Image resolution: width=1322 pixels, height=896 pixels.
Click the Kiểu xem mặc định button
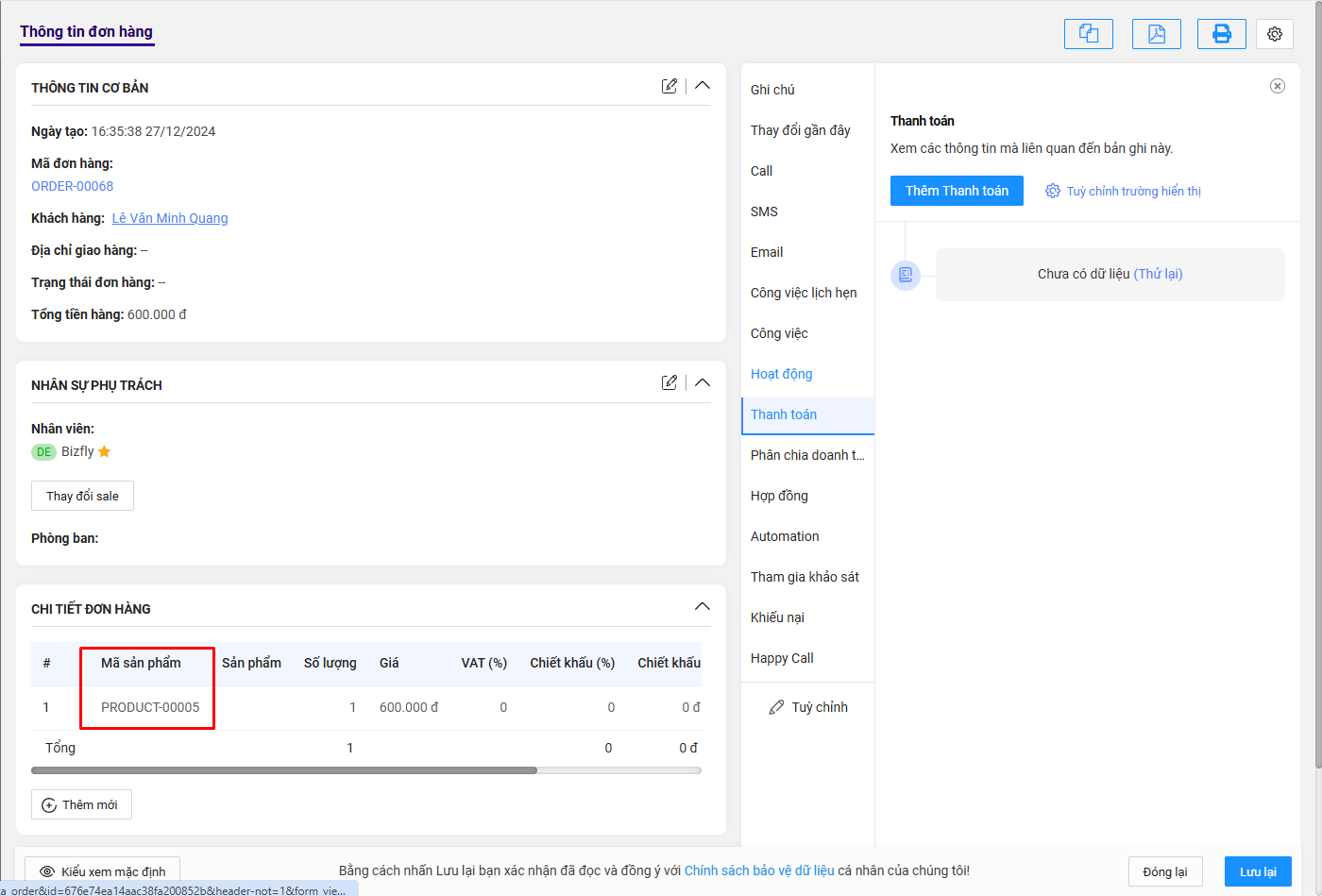(102, 871)
